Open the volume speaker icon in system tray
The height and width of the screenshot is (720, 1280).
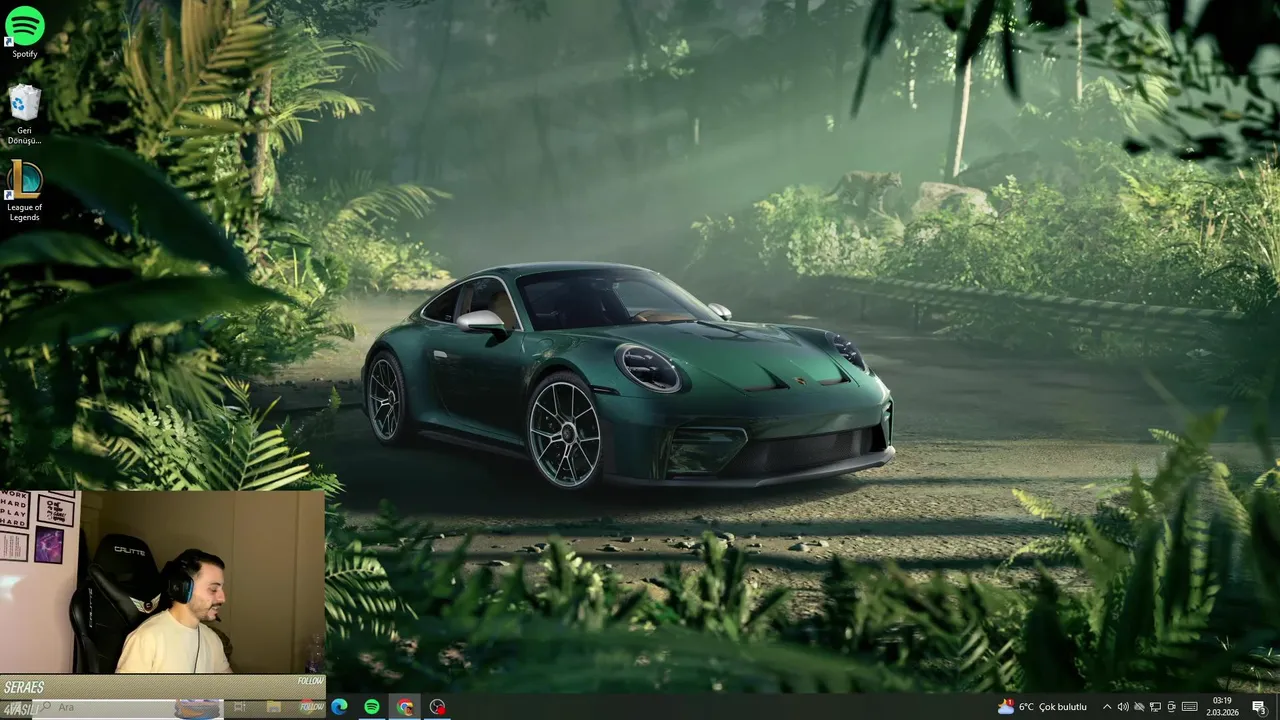[1123, 707]
